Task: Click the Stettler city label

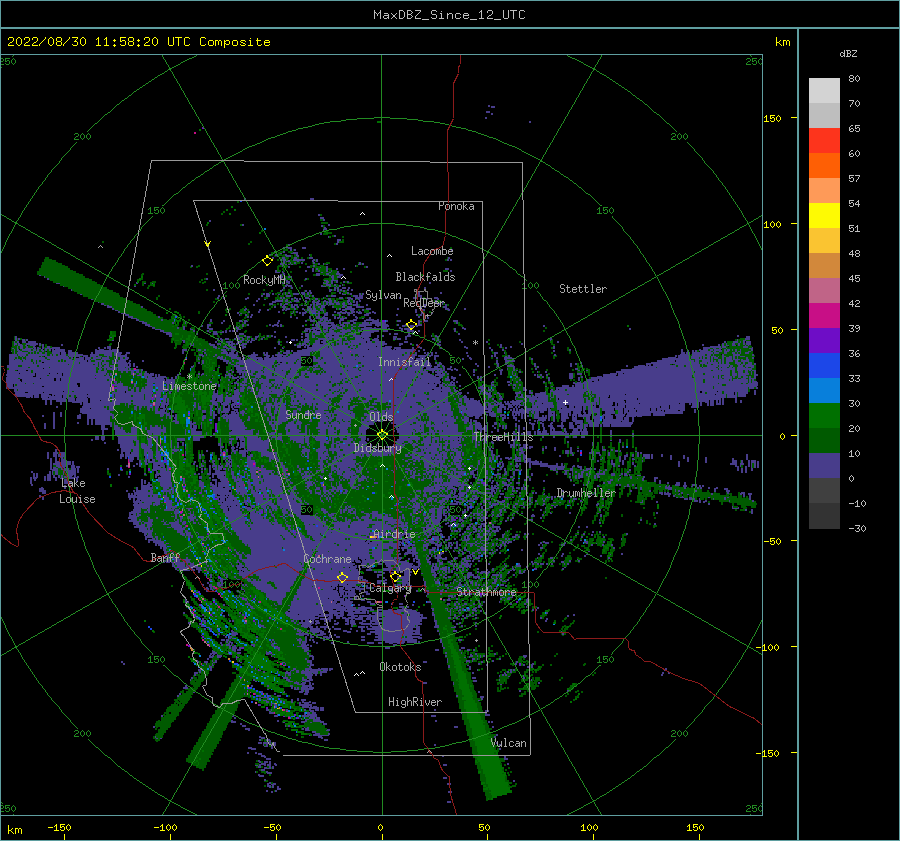Action: 583,289
